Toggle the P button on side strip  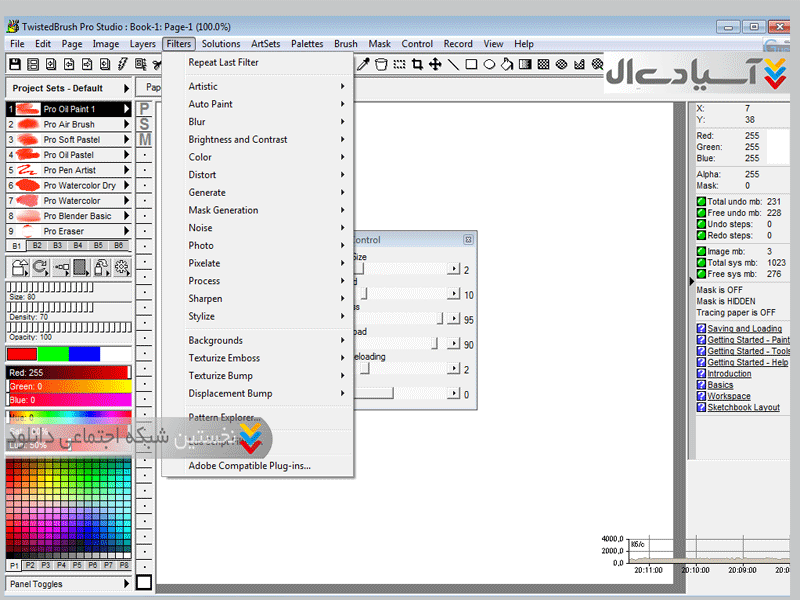point(145,109)
